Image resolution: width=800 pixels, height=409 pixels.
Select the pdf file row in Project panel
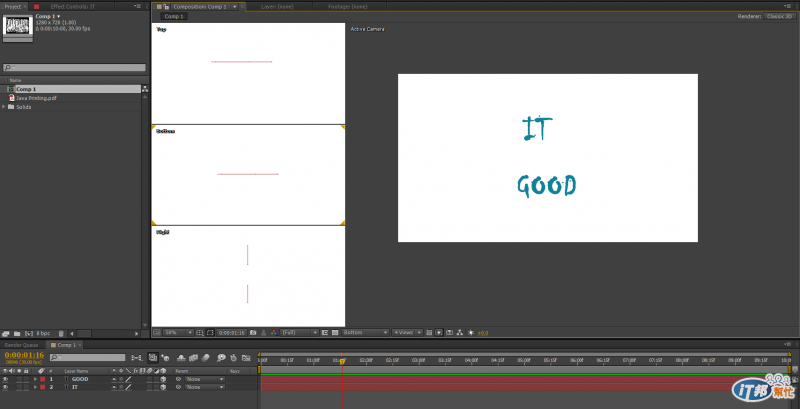(71, 98)
